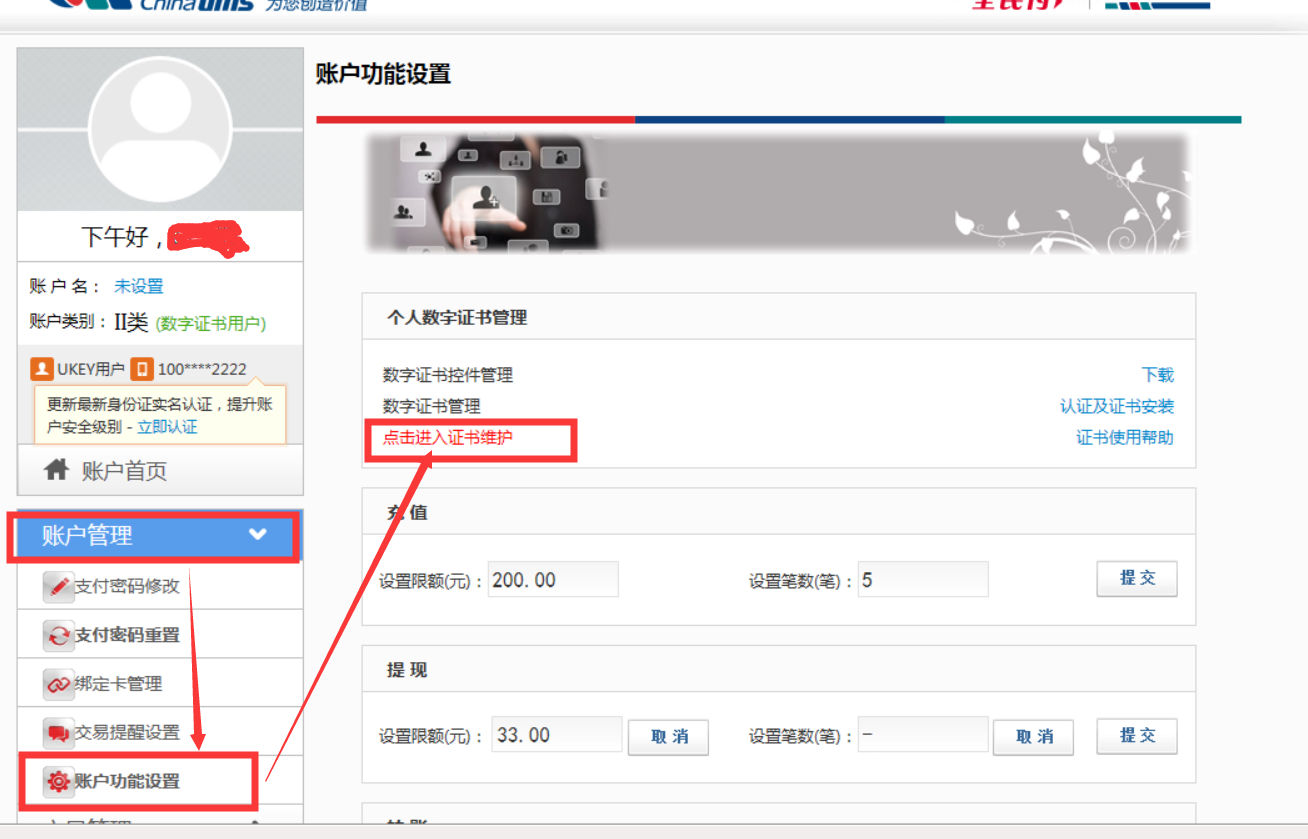Select 绑定卡管理 in the sidebar

pos(118,684)
